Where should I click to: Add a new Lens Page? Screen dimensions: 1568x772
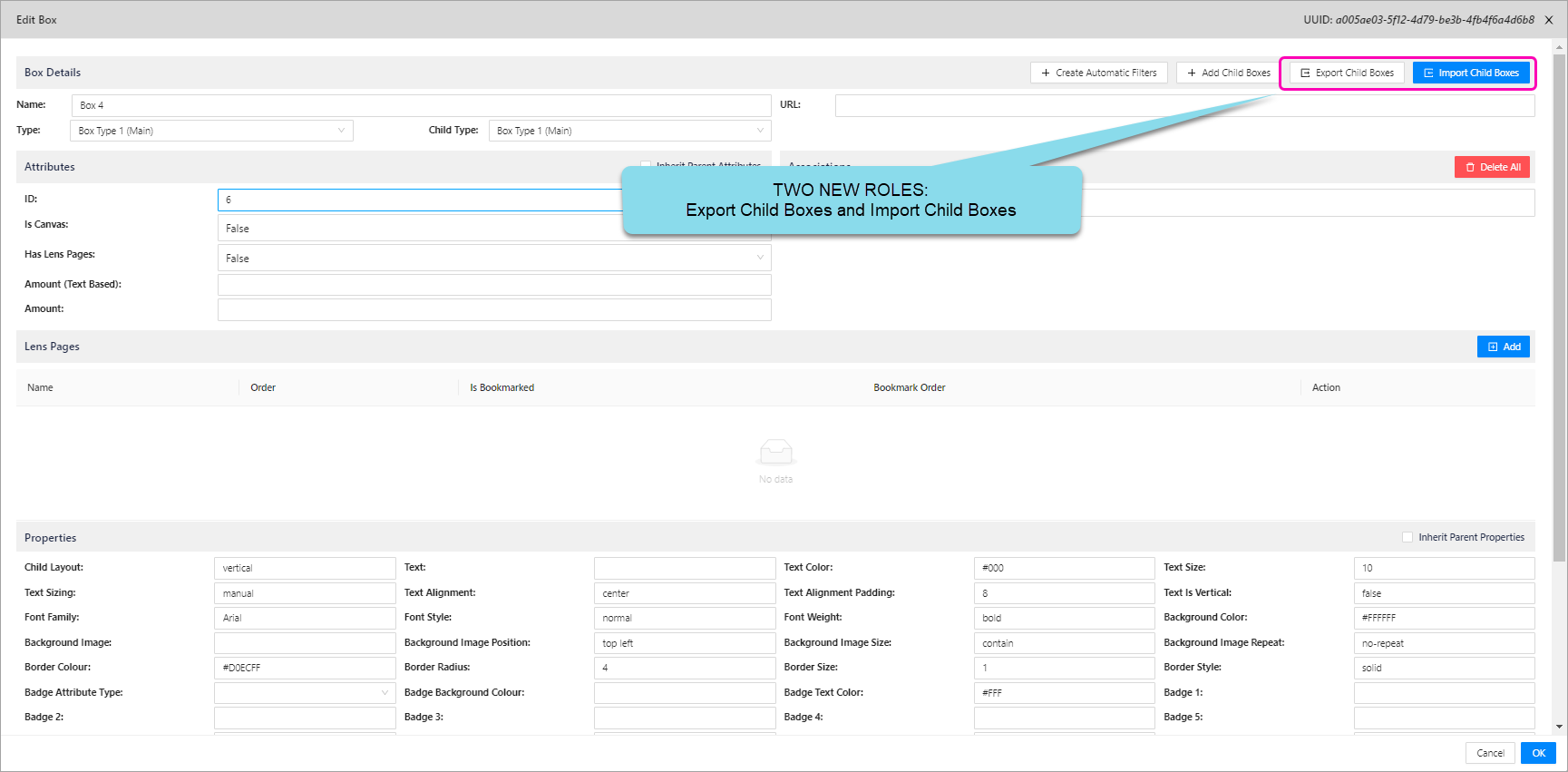click(x=1504, y=347)
